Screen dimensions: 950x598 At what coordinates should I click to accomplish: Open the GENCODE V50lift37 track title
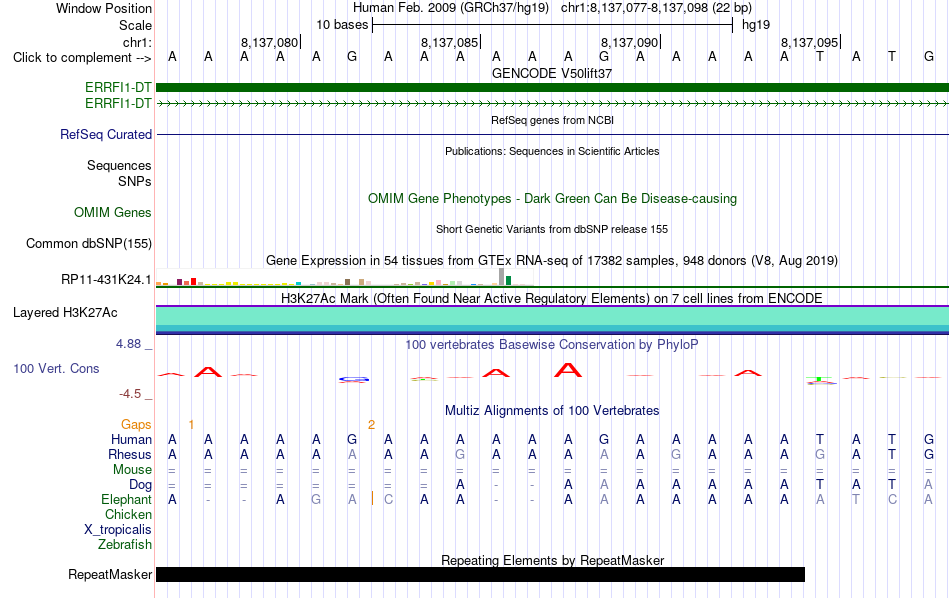click(x=552, y=73)
